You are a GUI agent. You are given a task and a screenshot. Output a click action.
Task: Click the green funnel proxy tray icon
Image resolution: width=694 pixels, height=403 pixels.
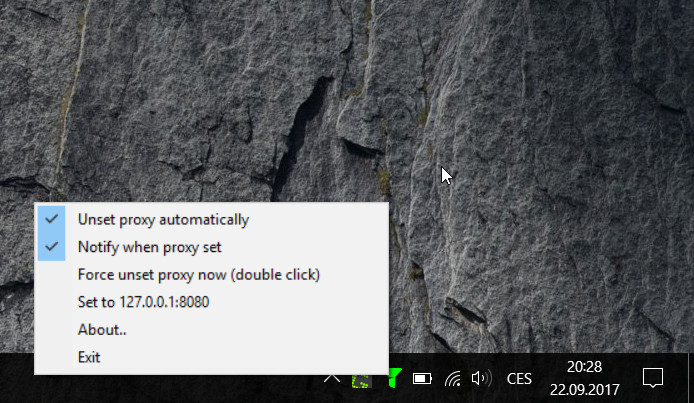click(x=393, y=379)
